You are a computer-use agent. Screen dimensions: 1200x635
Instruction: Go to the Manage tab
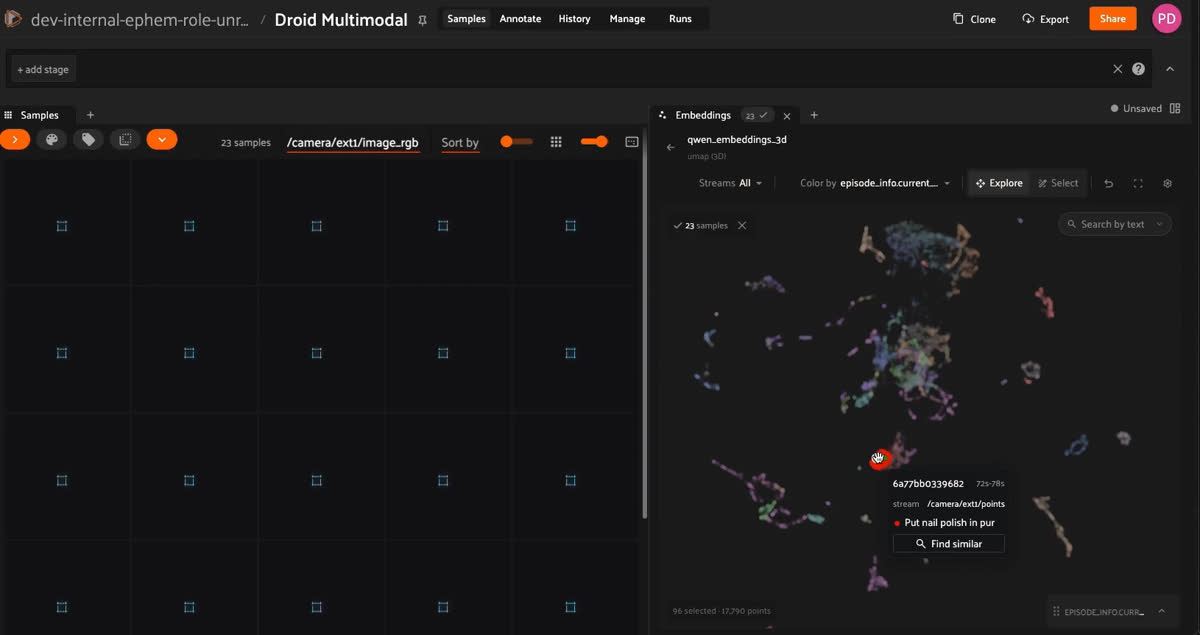[627, 19]
